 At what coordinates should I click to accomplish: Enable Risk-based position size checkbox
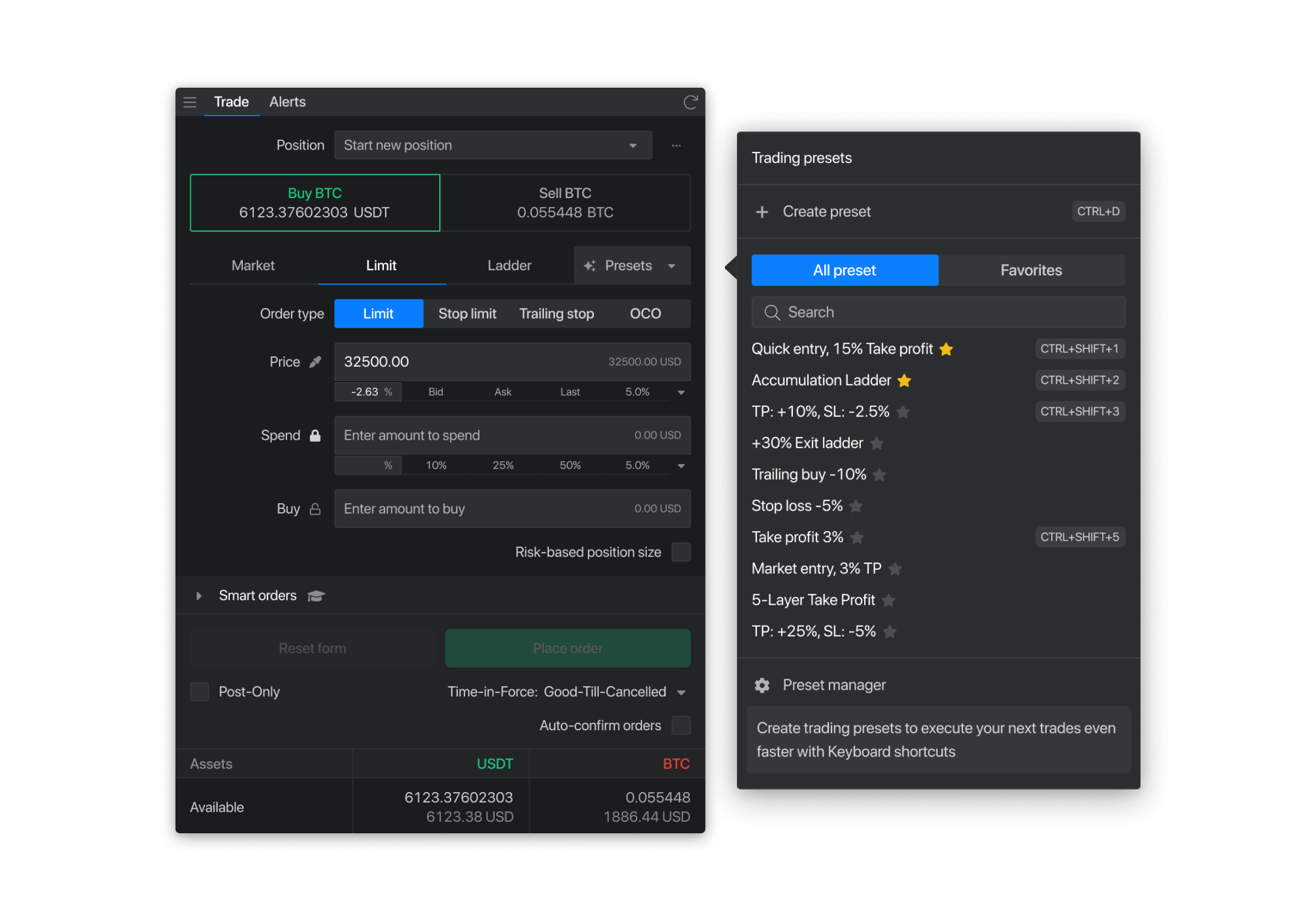point(681,553)
